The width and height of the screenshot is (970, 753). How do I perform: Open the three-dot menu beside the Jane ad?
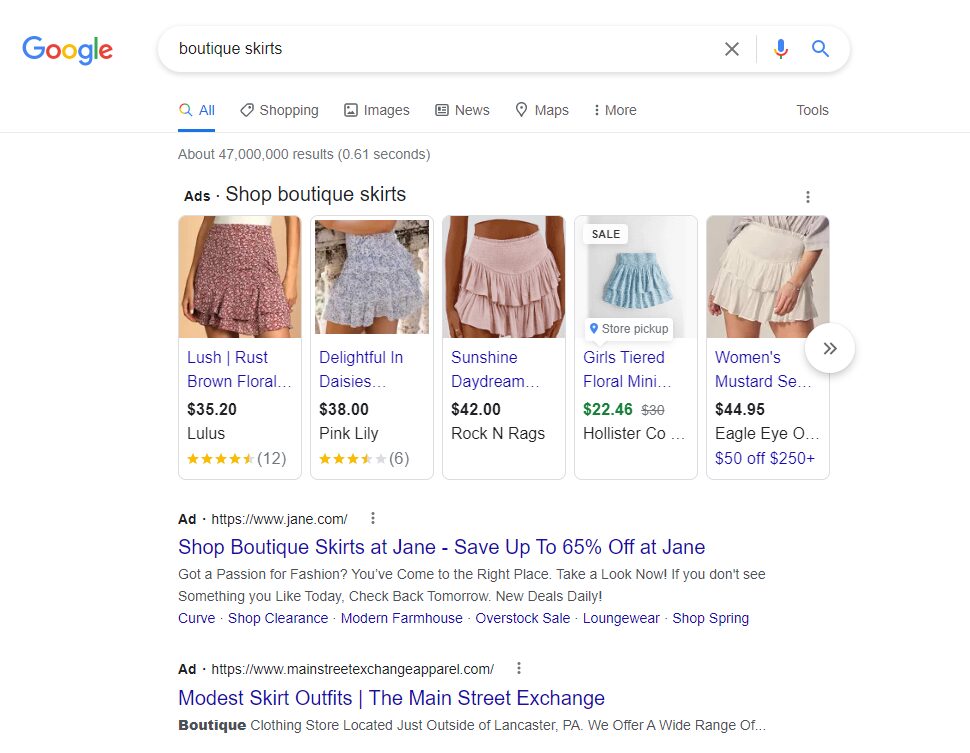coord(372,518)
